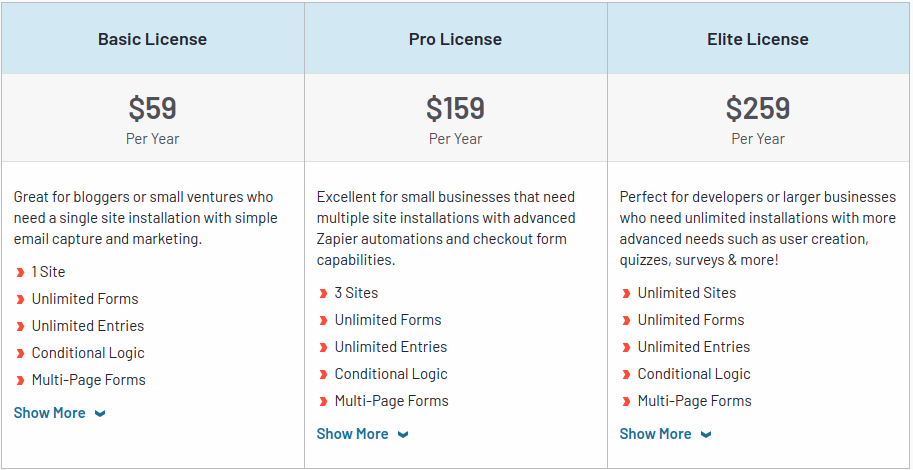Click bullet icon next to Pro 'Unlimited Forms'
The image size is (913, 470).
[324, 320]
